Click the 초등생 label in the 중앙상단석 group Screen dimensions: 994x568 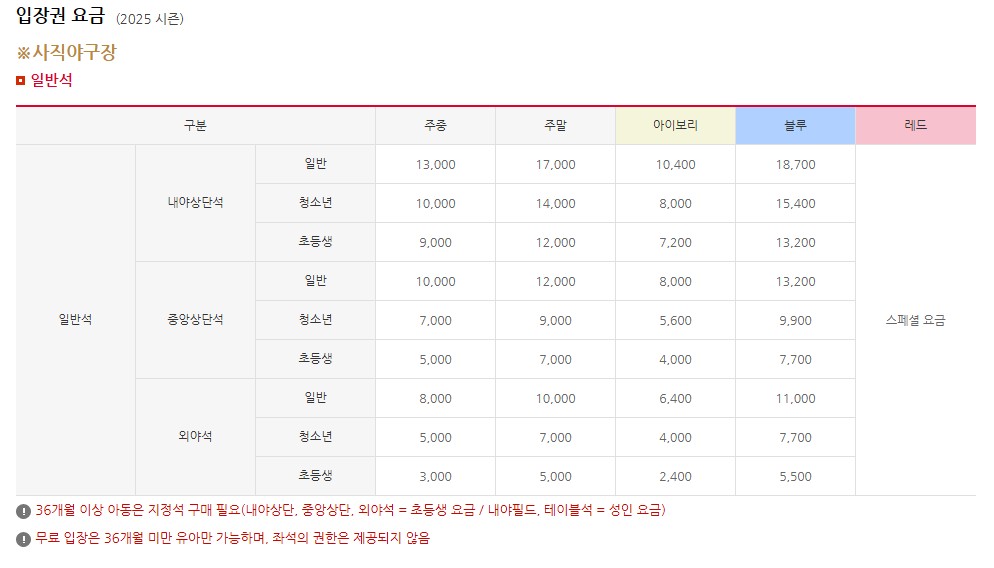pos(315,359)
